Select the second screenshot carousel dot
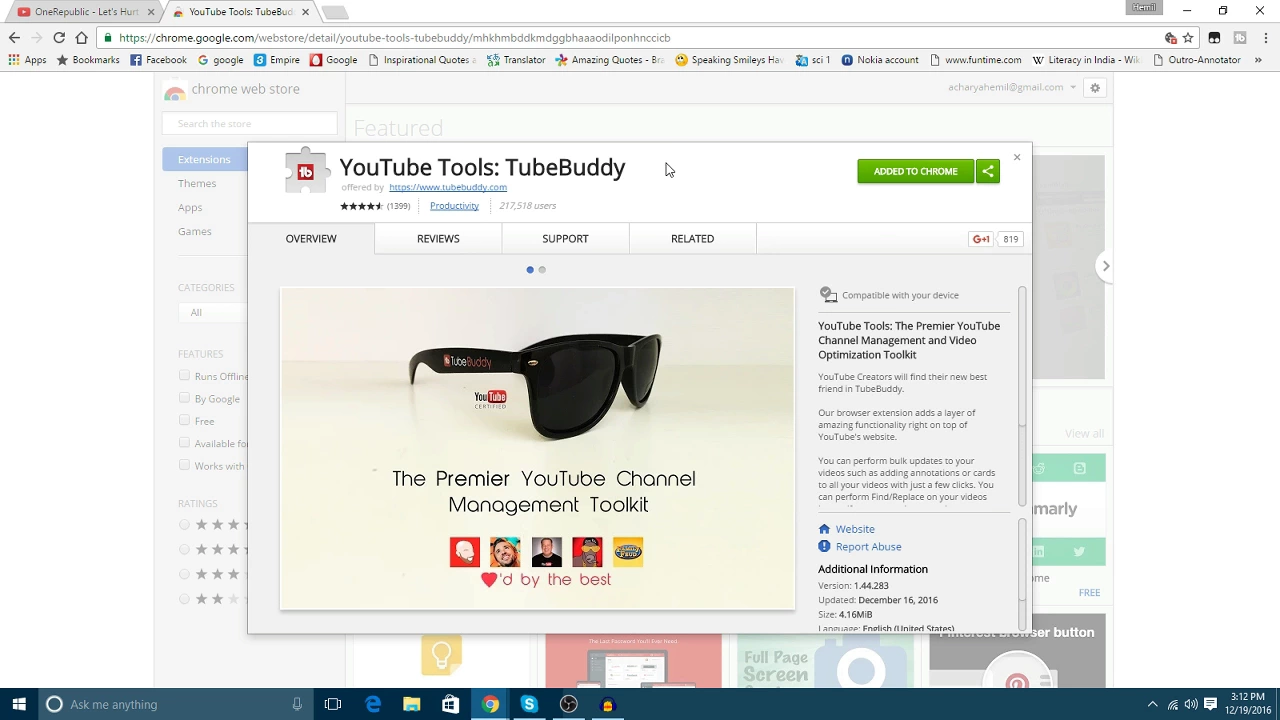 coord(542,270)
